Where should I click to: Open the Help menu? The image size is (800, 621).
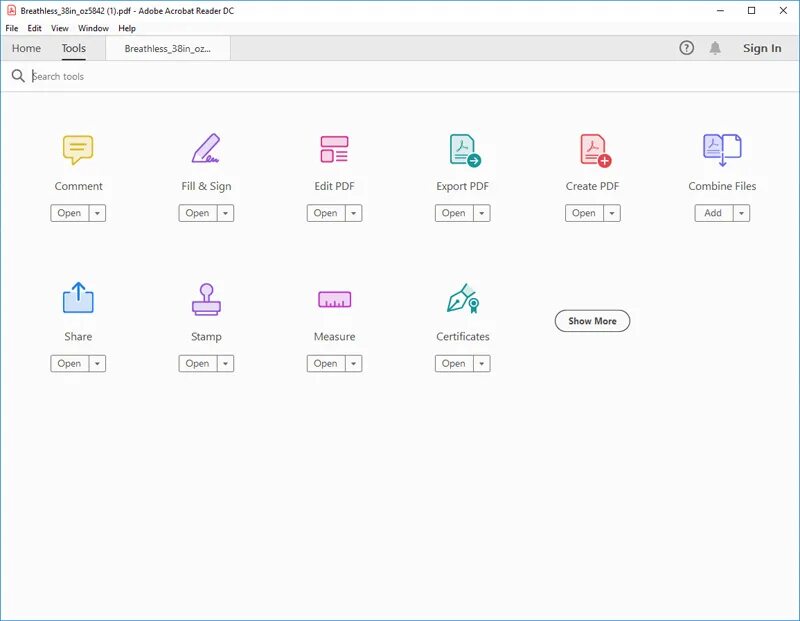[x=127, y=28]
